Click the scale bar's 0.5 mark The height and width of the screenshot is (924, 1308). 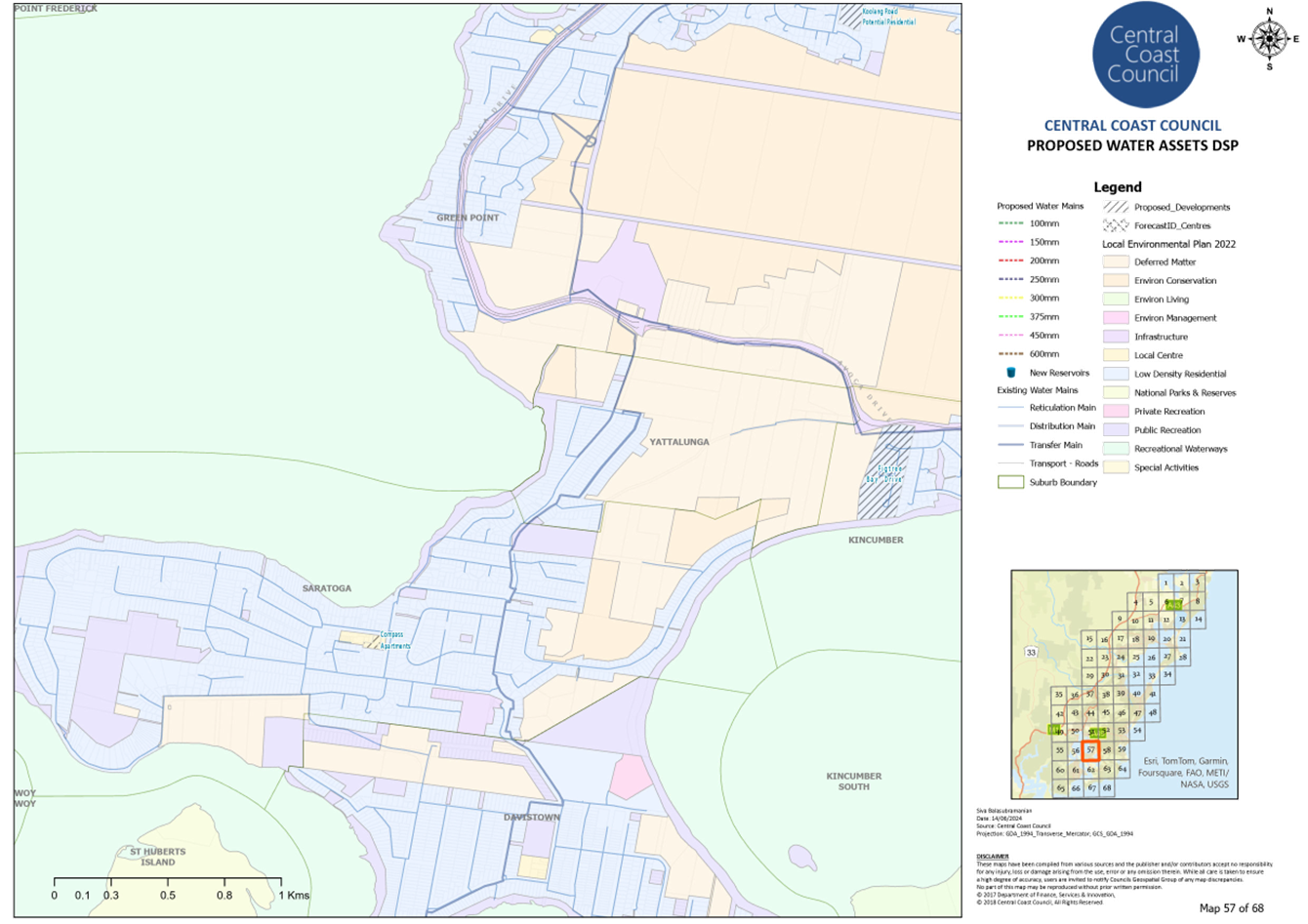click(x=168, y=895)
